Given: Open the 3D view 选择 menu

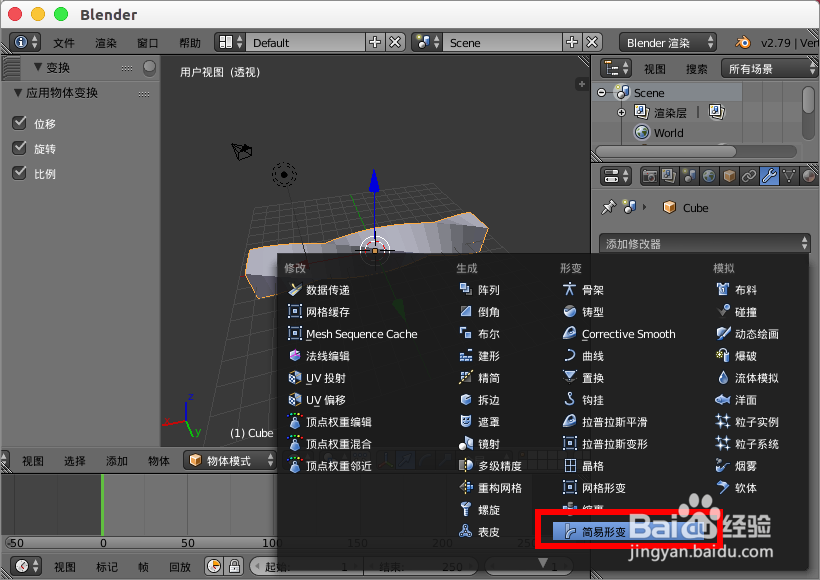Looking at the screenshot, I should click(x=74, y=461).
